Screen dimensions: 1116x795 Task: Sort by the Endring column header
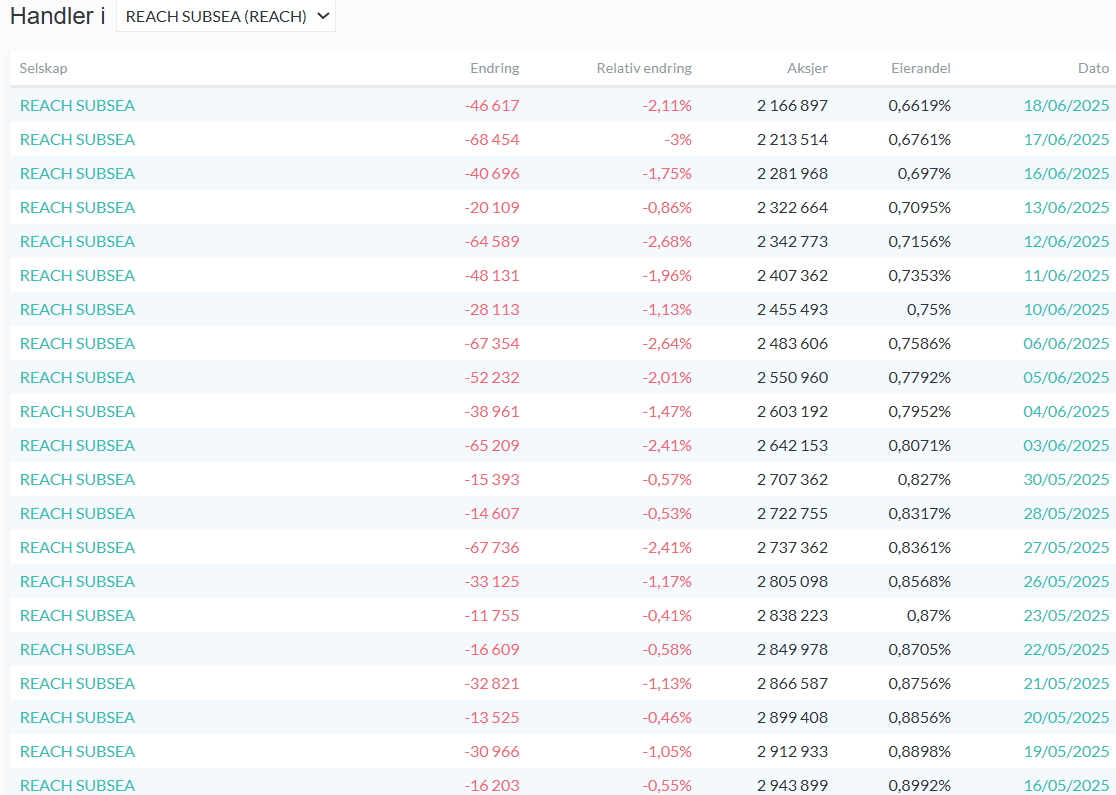pos(495,68)
